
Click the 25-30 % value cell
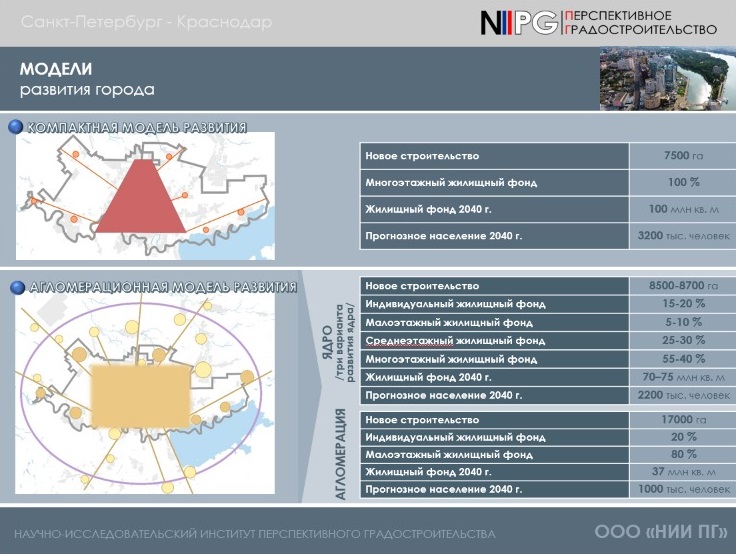click(x=683, y=340)
